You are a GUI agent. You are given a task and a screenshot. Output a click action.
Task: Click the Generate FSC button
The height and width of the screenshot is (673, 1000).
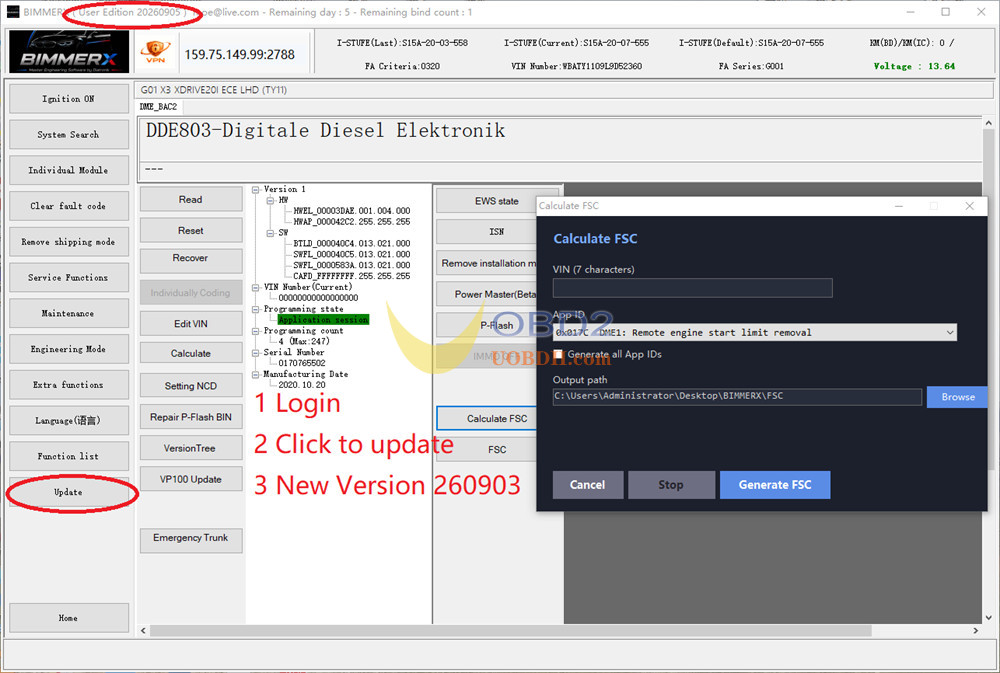coord(775,485)
